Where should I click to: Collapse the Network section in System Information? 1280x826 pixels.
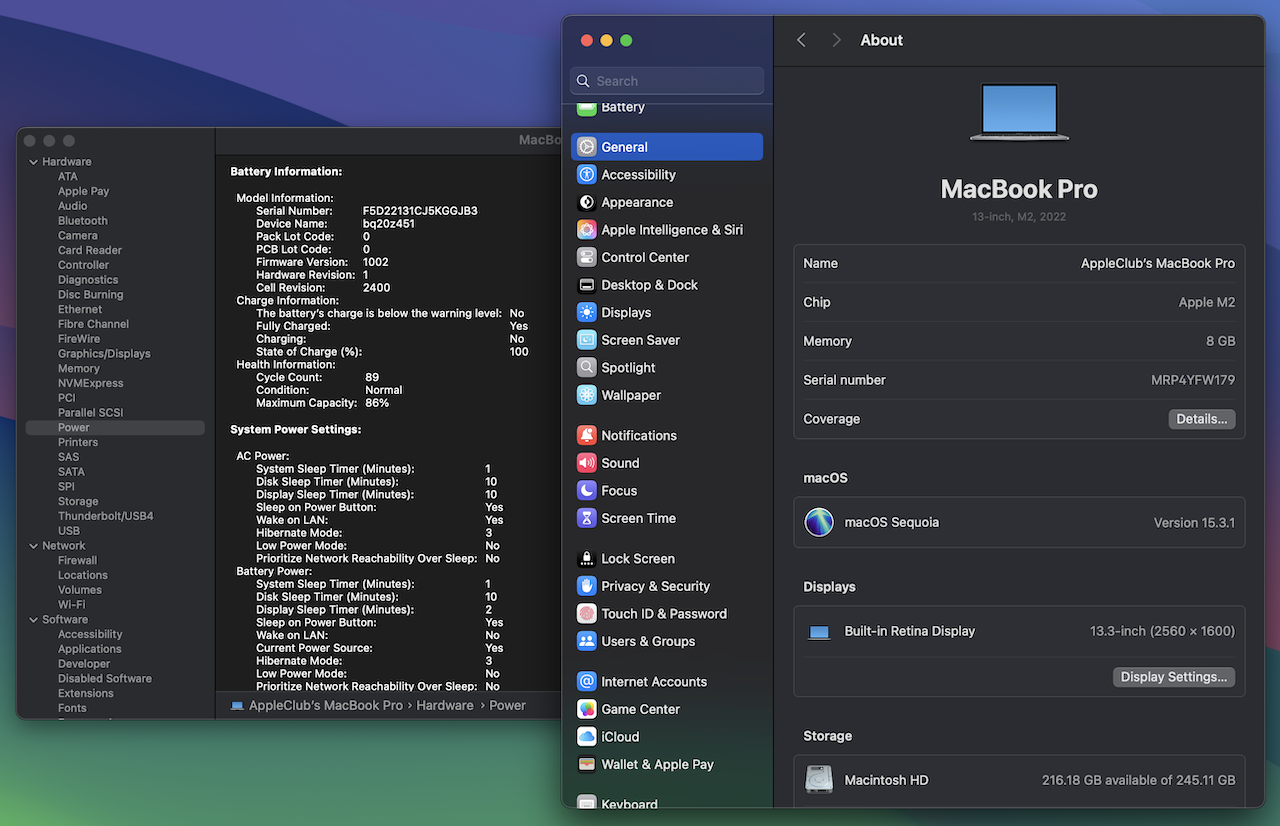click(x=33, y=546)
